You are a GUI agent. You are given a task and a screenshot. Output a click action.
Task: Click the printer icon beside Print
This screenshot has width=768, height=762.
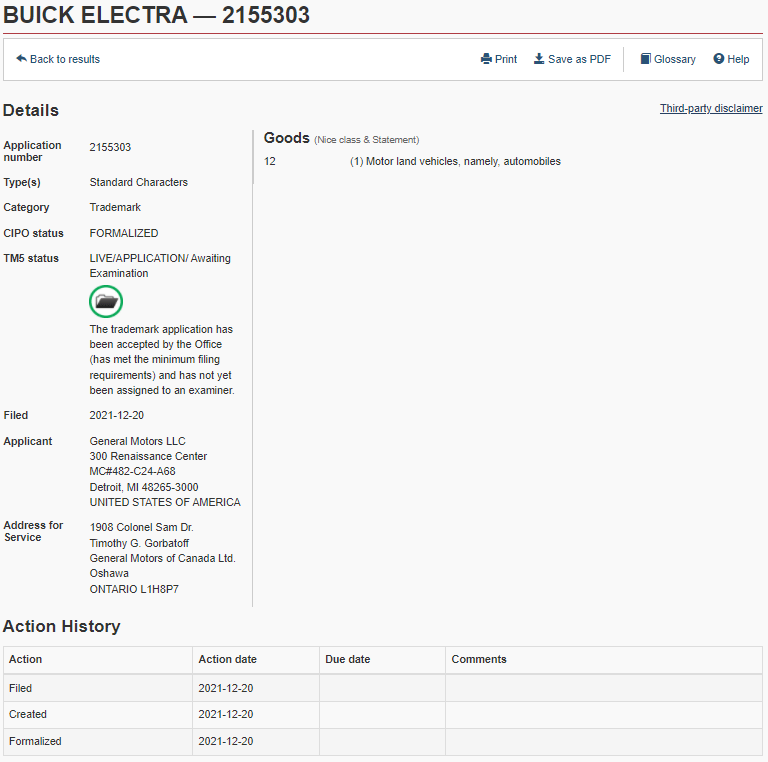coord(486,59)
